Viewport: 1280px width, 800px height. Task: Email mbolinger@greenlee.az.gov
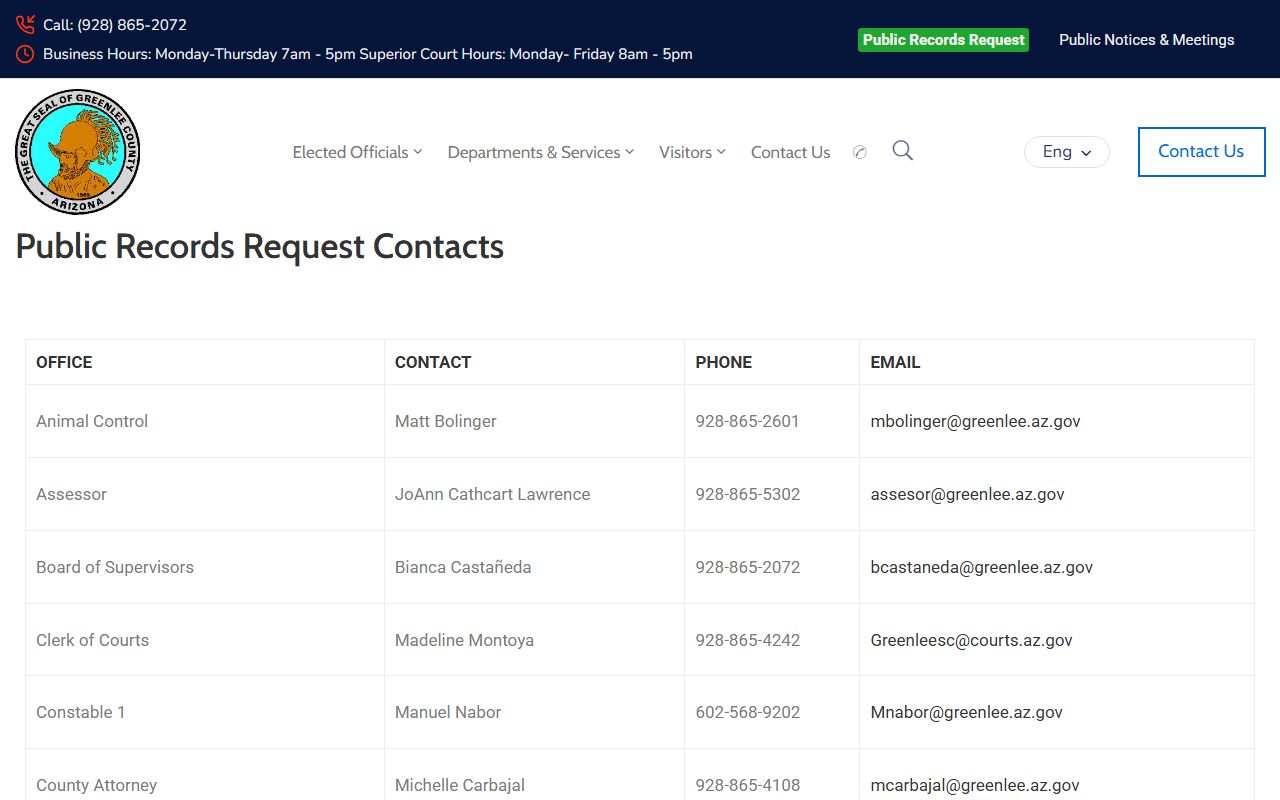point(975,421)
